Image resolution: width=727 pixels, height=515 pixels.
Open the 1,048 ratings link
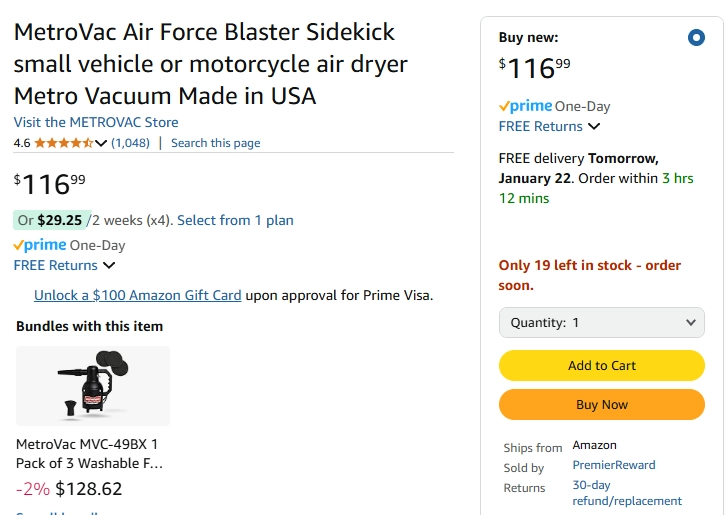click(x=130, y=143)
